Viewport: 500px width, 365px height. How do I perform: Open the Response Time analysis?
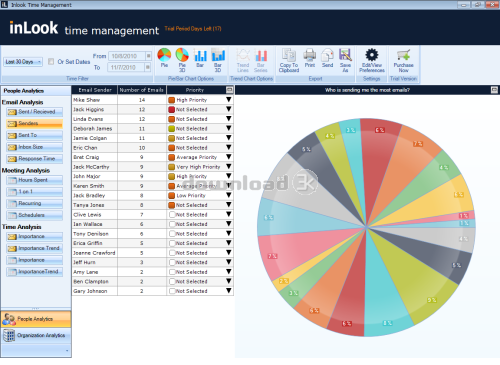34,159
